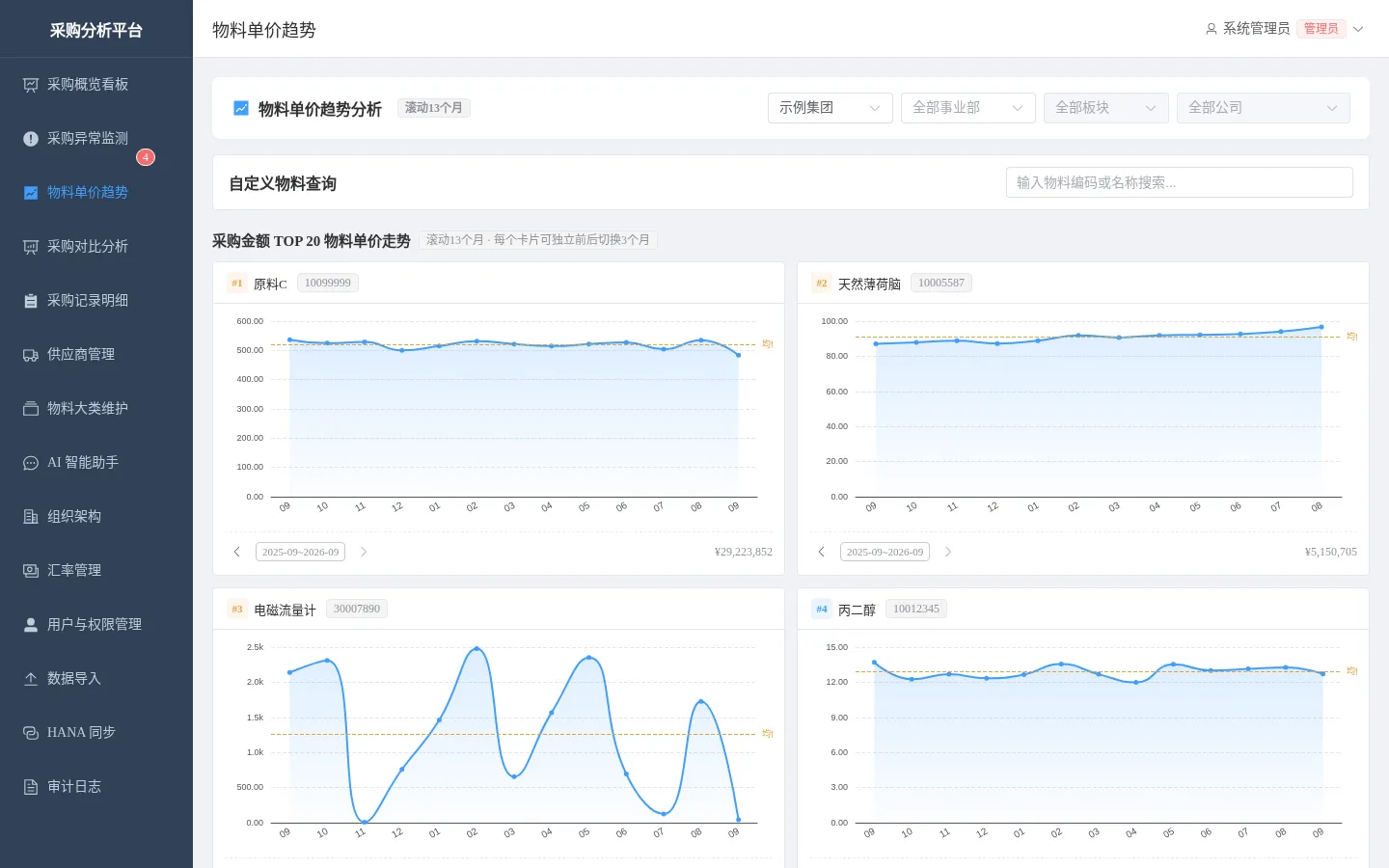Click material code 30007890 on 电磁流量计 card
The width and height of the screenshot is (1389, 868).
coord(357,609)
